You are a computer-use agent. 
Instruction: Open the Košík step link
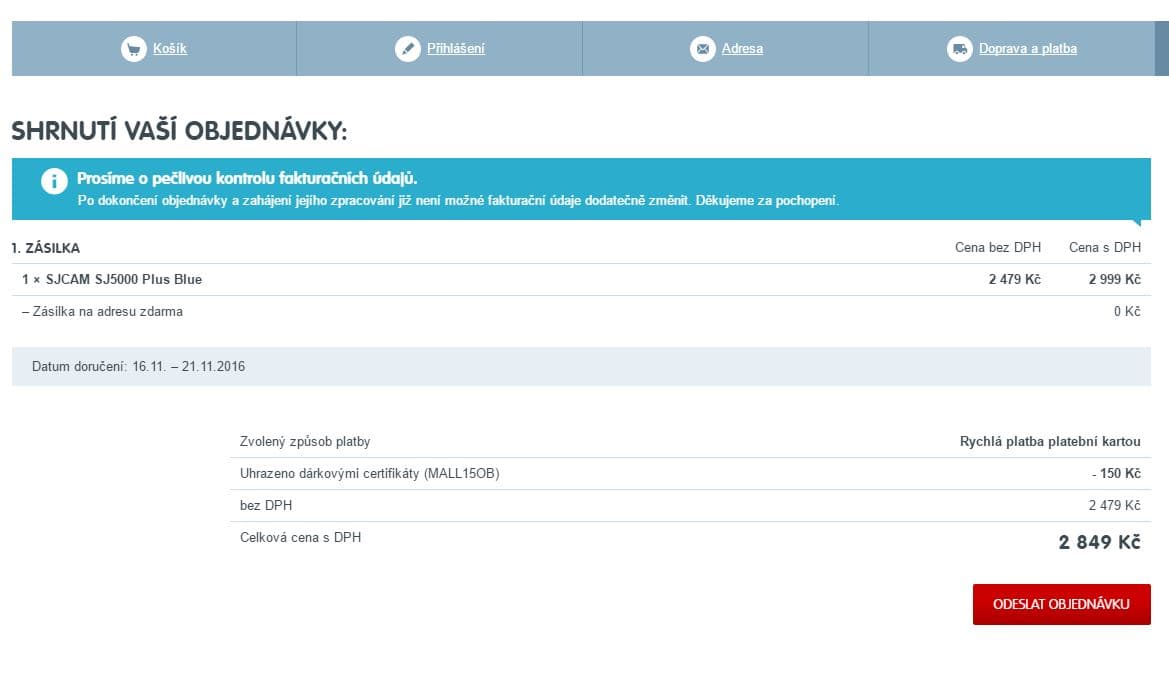(170, 48)
